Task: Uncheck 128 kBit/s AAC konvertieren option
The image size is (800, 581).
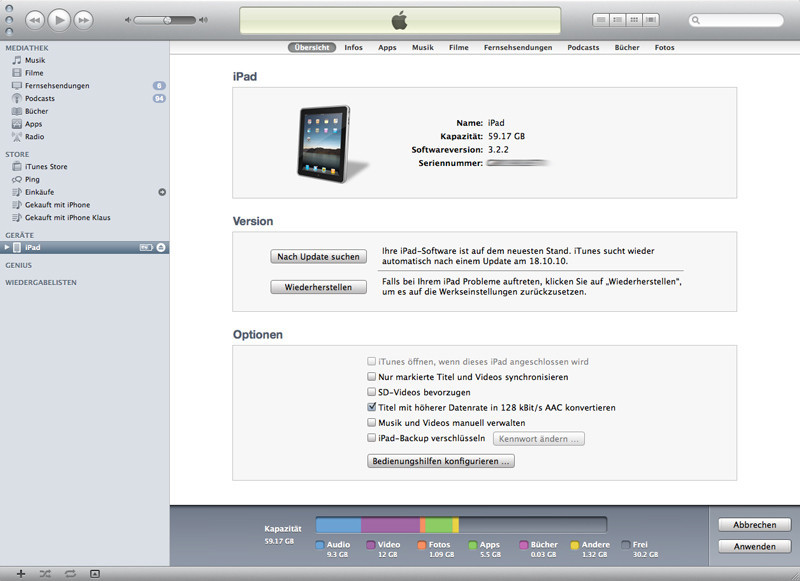Action: (x=371, y=407)
